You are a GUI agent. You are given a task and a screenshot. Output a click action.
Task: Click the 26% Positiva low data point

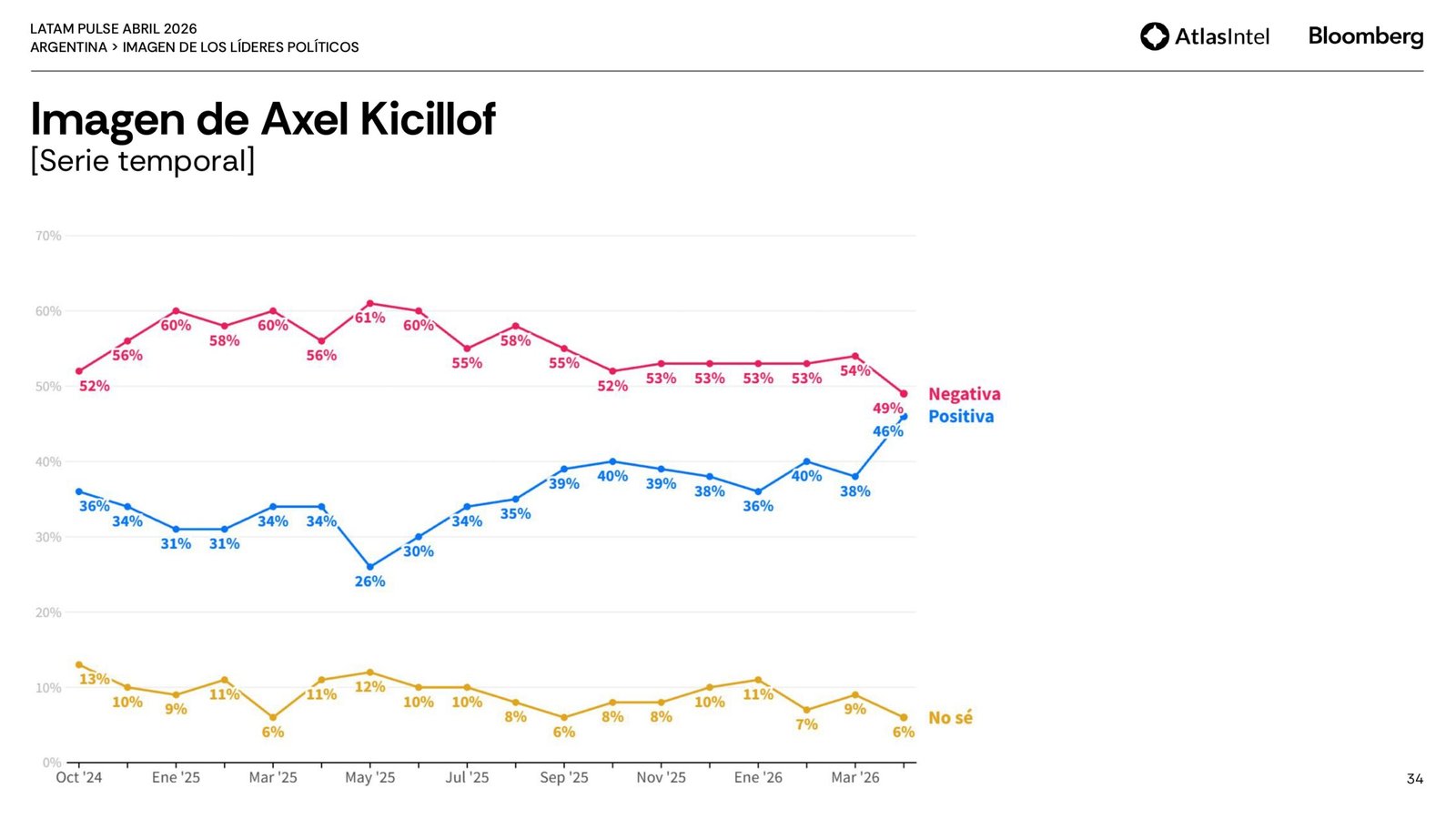(369, 567)
